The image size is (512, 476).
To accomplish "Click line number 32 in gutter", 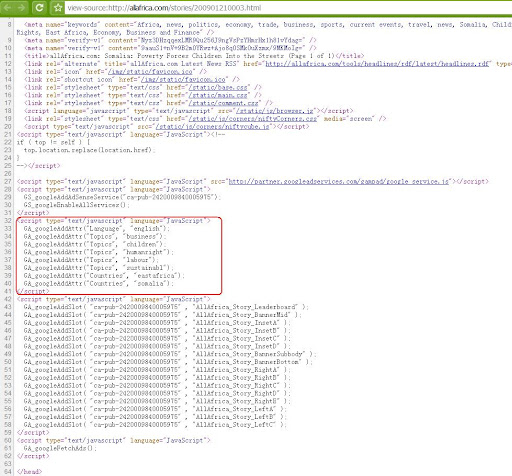I will [8, 221].
